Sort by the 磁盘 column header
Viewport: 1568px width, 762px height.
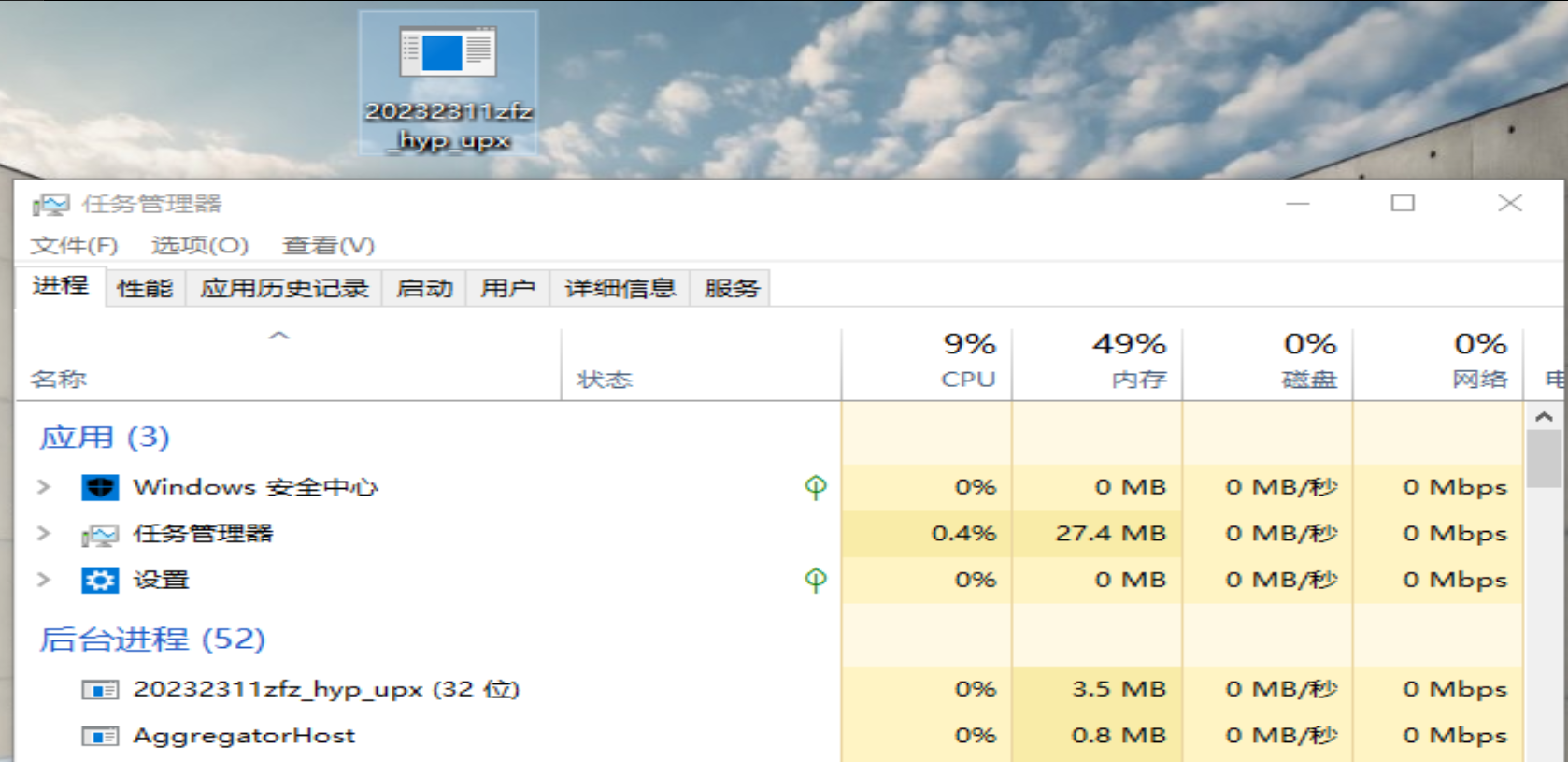pos(1267,365)
